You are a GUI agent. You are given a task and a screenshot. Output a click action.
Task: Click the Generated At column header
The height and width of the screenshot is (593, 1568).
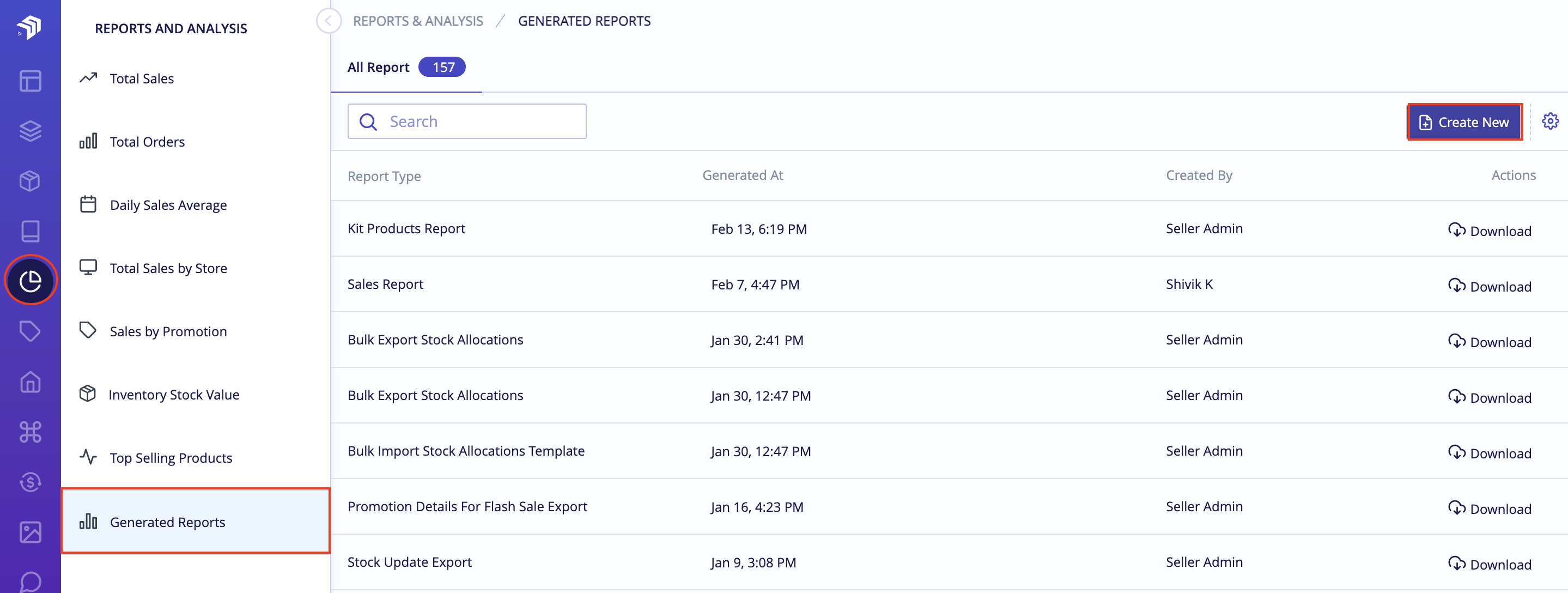(743, 176)
